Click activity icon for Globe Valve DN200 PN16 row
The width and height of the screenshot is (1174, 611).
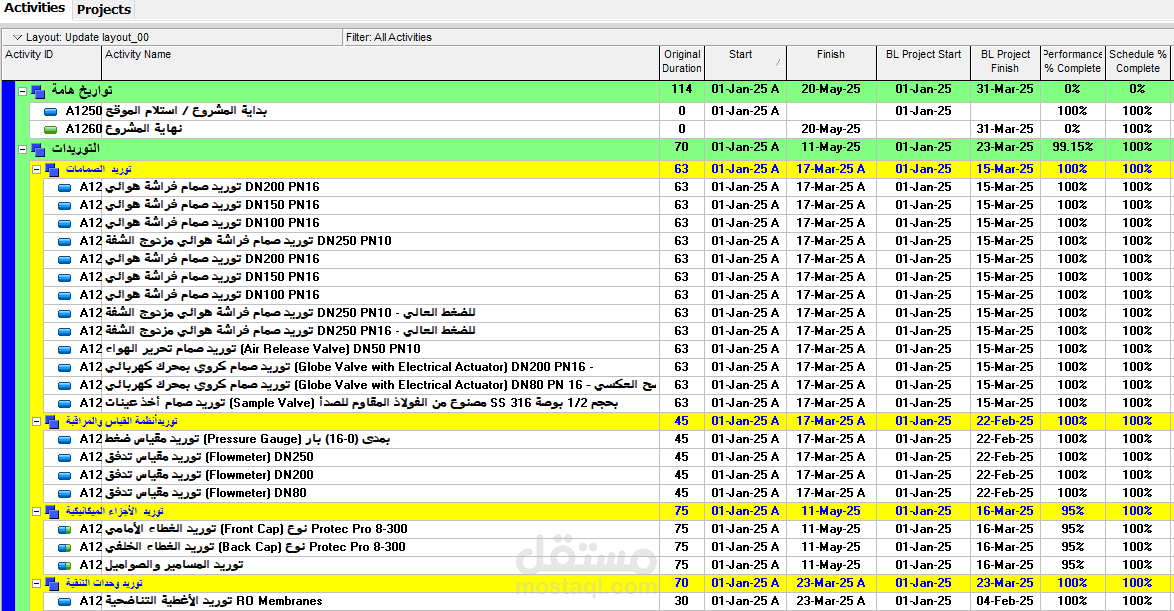tap(65, 368)
